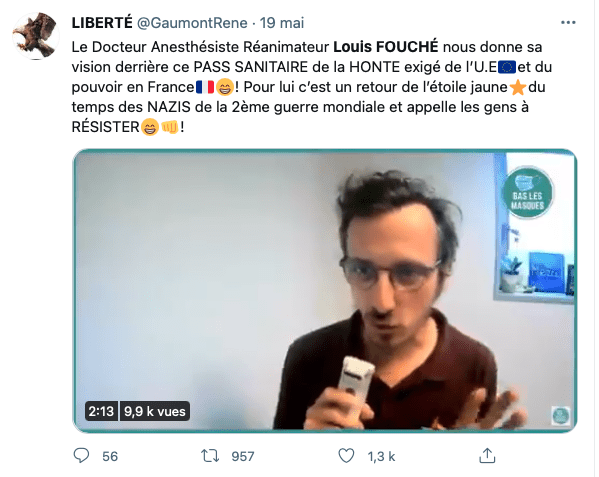Open LIBERTÉ display name profile
The width and height of the screenshot is (599, 477).
(102, 23)
